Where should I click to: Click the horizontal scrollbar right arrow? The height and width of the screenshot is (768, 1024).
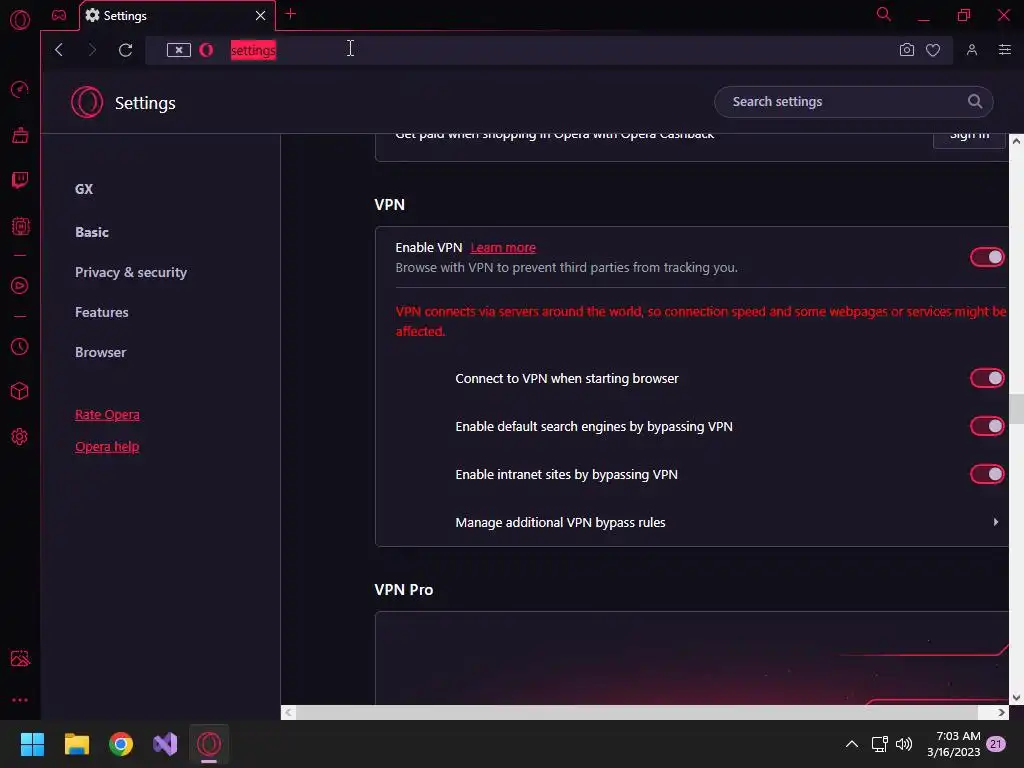[1001, 712]
